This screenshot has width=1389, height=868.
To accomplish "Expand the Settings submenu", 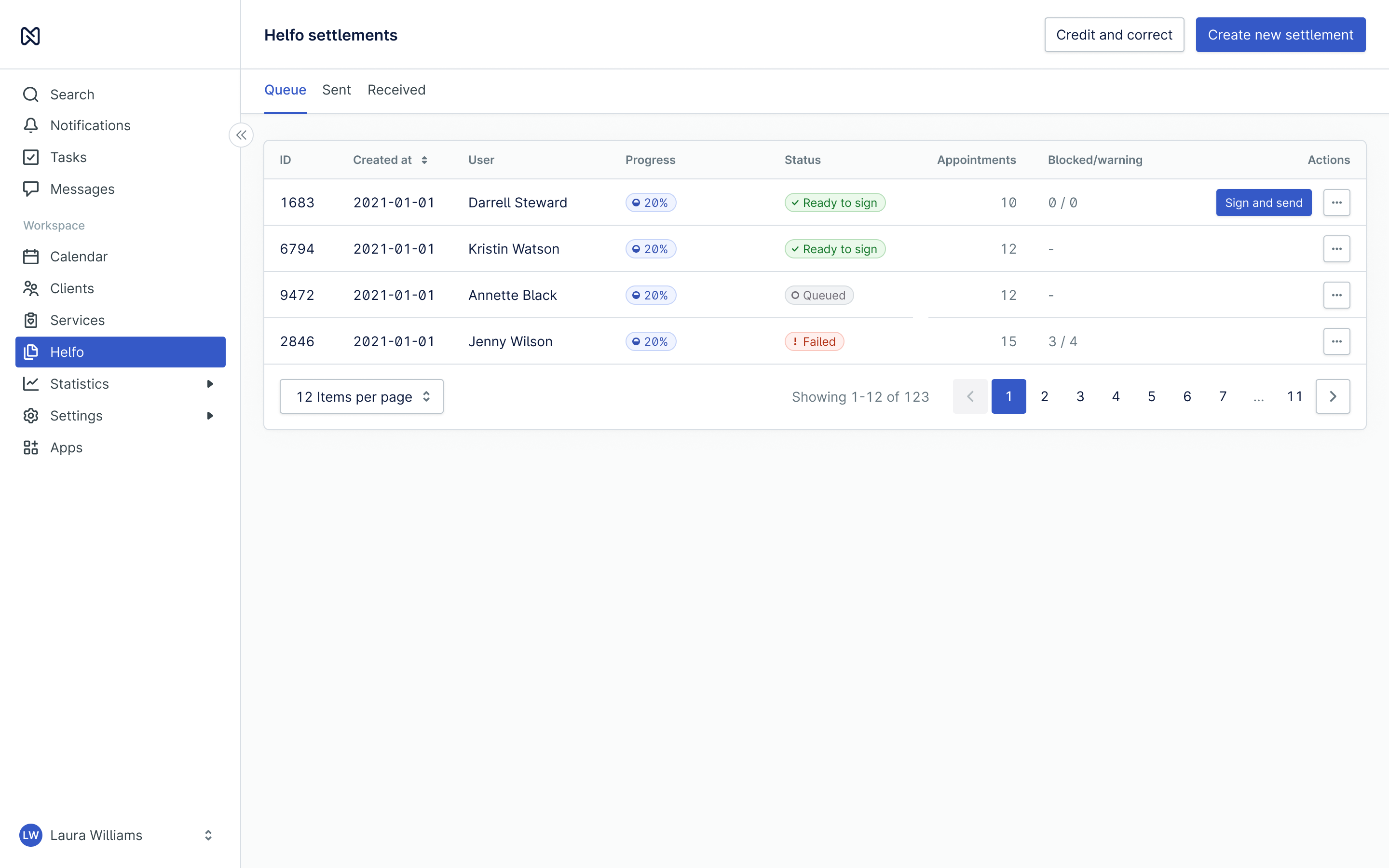I will [210, 416].
